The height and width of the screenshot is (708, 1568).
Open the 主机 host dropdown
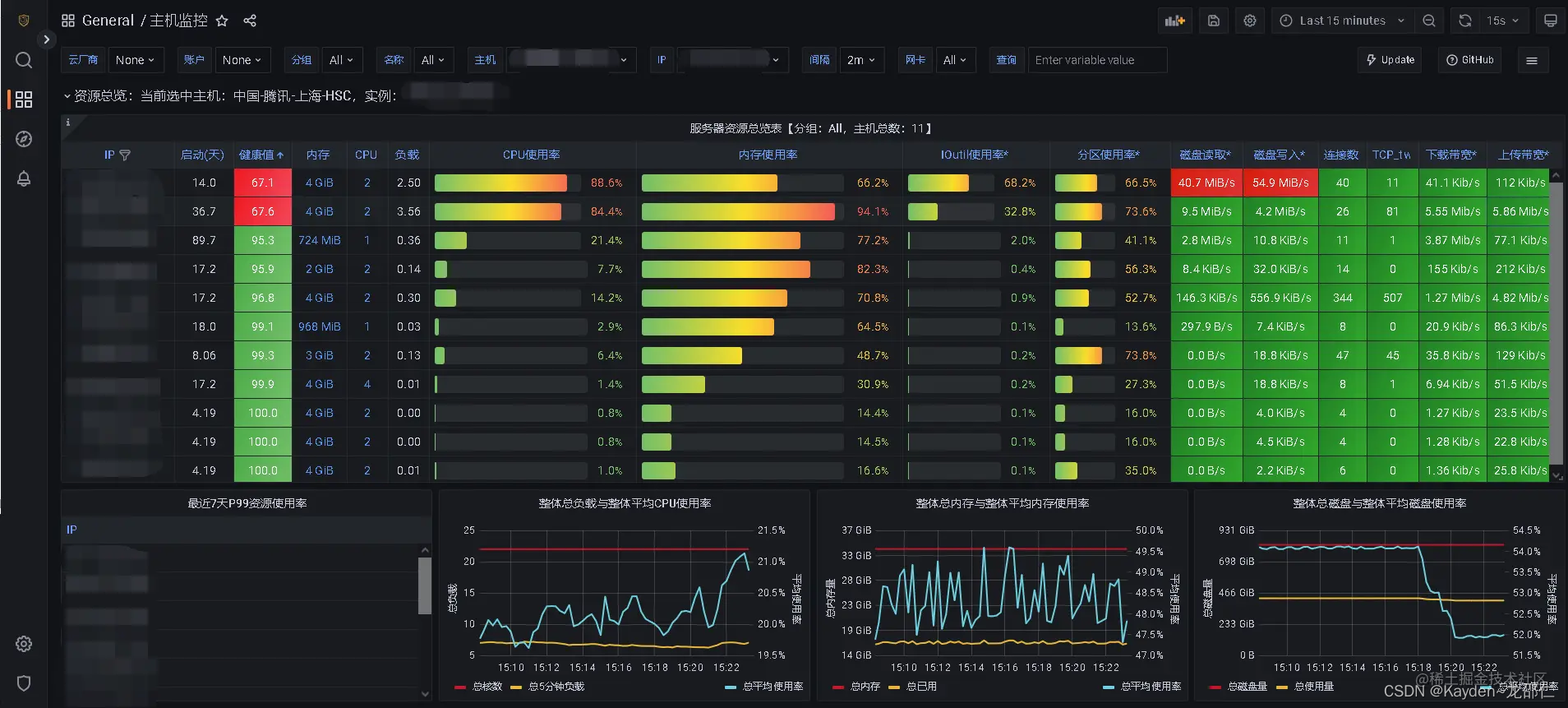(x=571, y=60)
